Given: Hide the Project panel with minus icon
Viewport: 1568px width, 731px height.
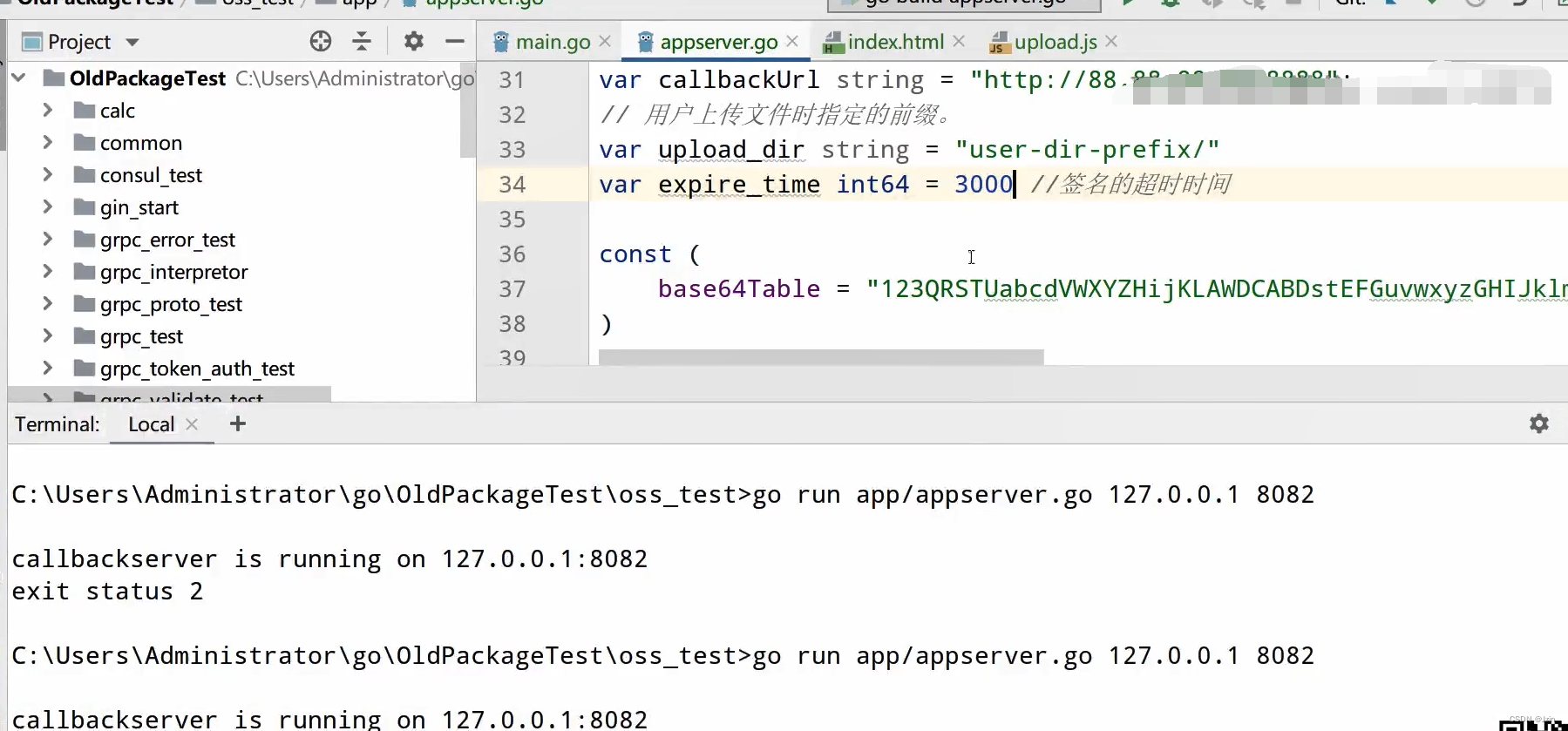Looking at the screenshot, I should pos(455,41).
